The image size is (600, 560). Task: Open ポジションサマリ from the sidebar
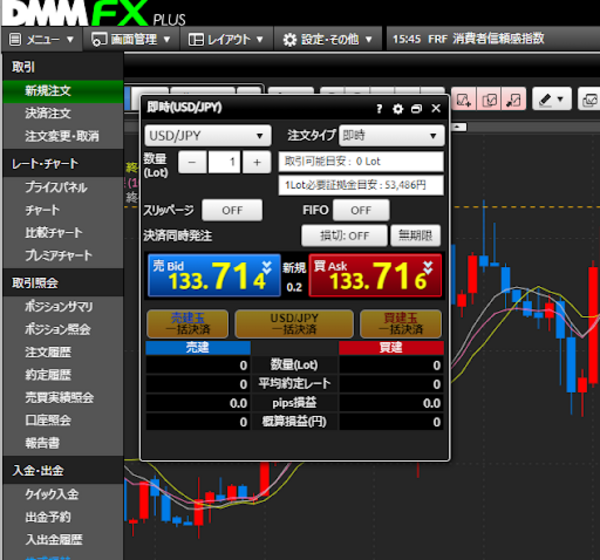pos(63,306)
